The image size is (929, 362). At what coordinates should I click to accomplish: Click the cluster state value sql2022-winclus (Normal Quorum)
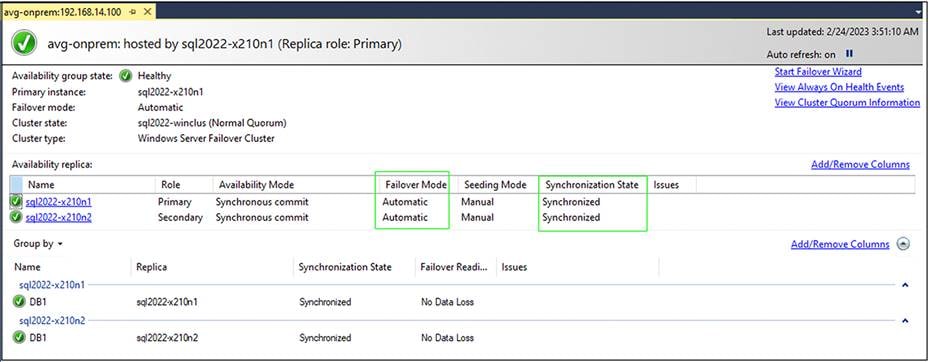(212, 123)
